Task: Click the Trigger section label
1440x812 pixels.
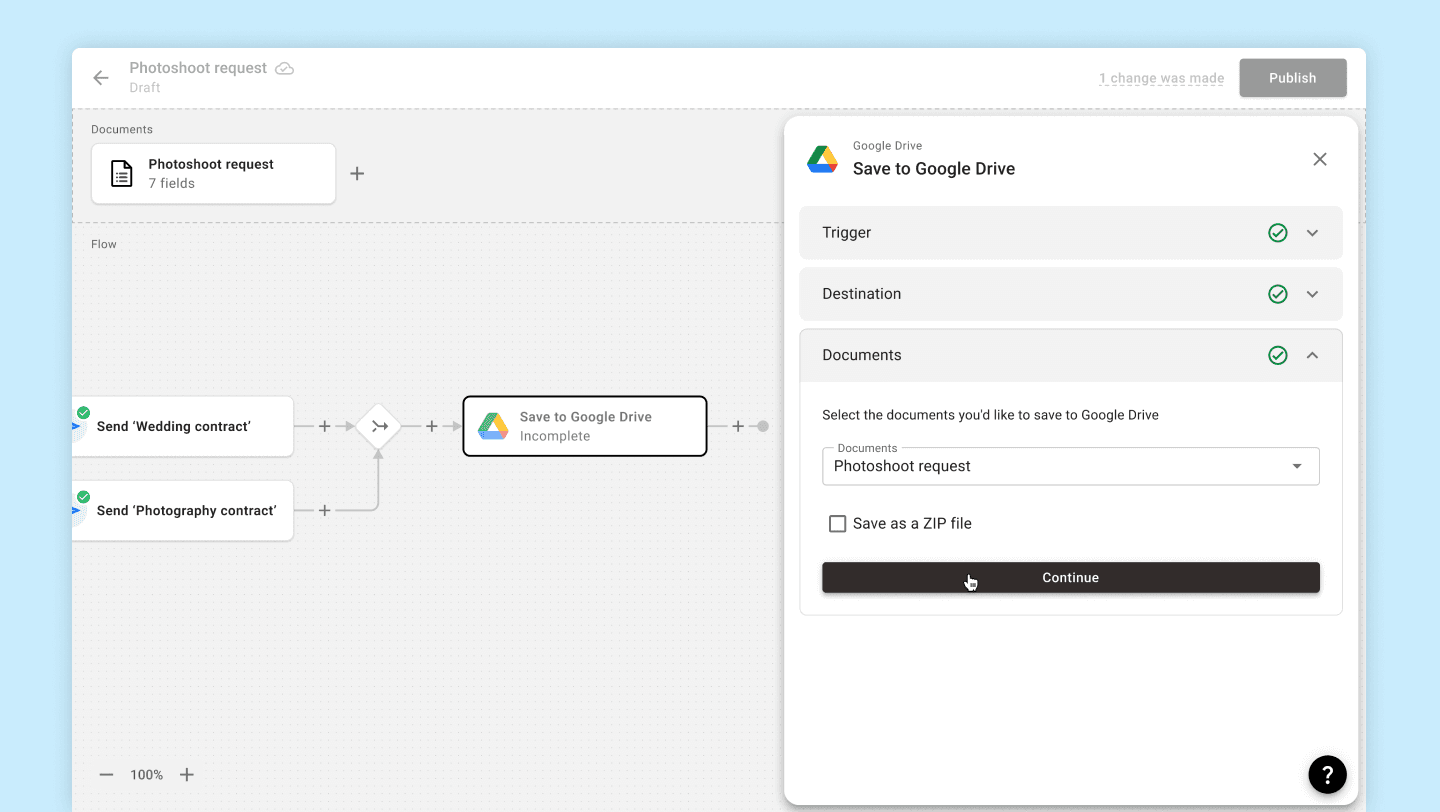Action: (847, 233)
